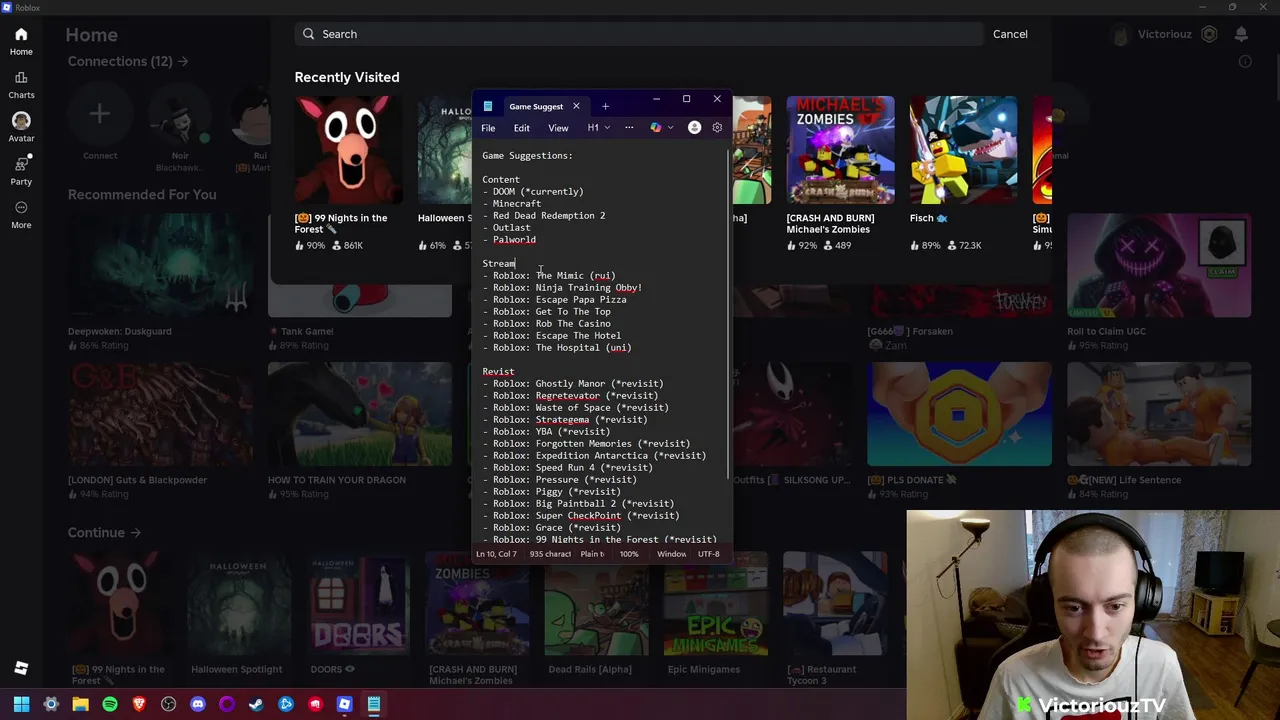Expand the H1 heading dropdown

coord(599,128)
